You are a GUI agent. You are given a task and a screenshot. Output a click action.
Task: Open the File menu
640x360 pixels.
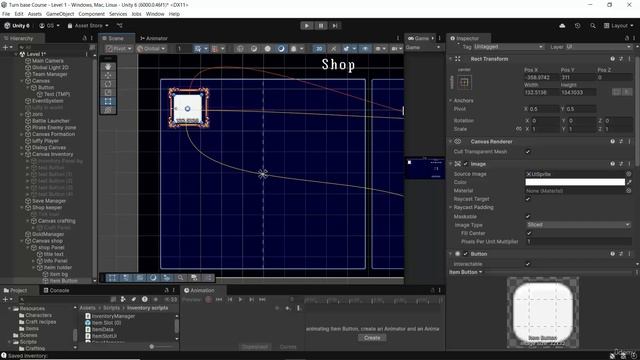[x=6, y=14]
